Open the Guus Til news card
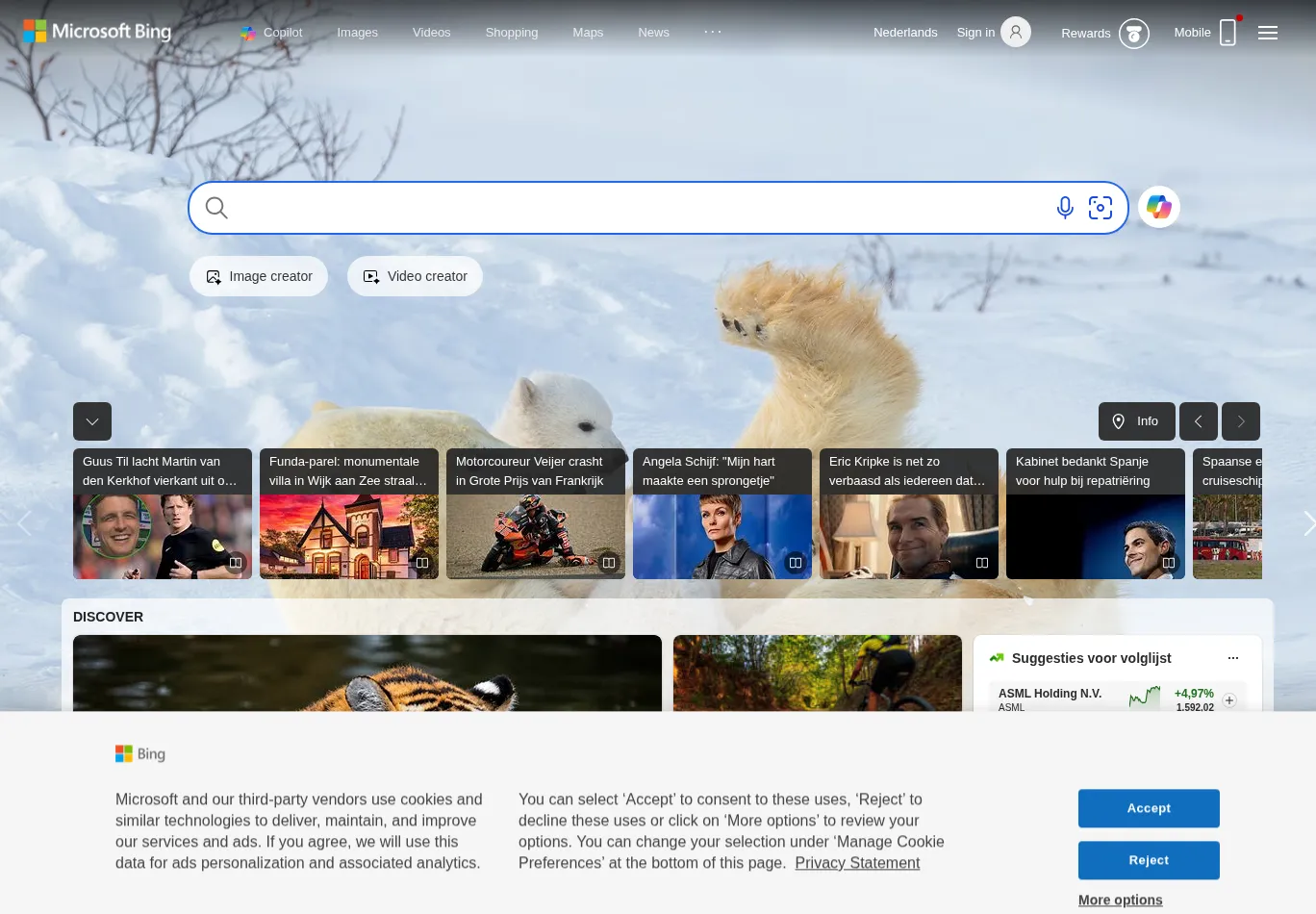Viewport: 1316px width, 914px height. (x=163, y=514)
